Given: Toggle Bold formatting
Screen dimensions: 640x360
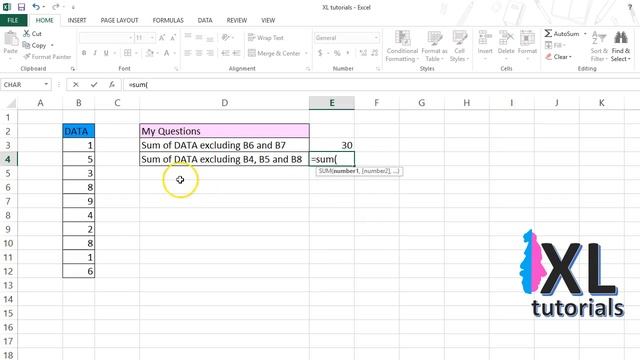Looking at the screenshot, I should pyautogui.click(x=84, y=53).
